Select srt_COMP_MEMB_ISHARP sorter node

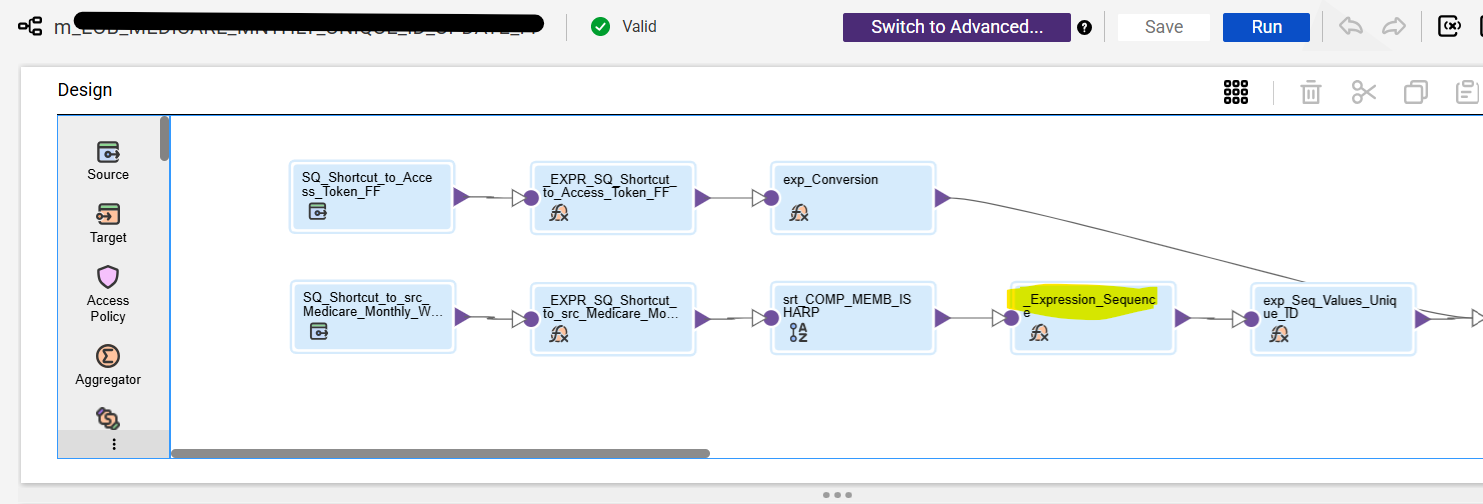853,318
